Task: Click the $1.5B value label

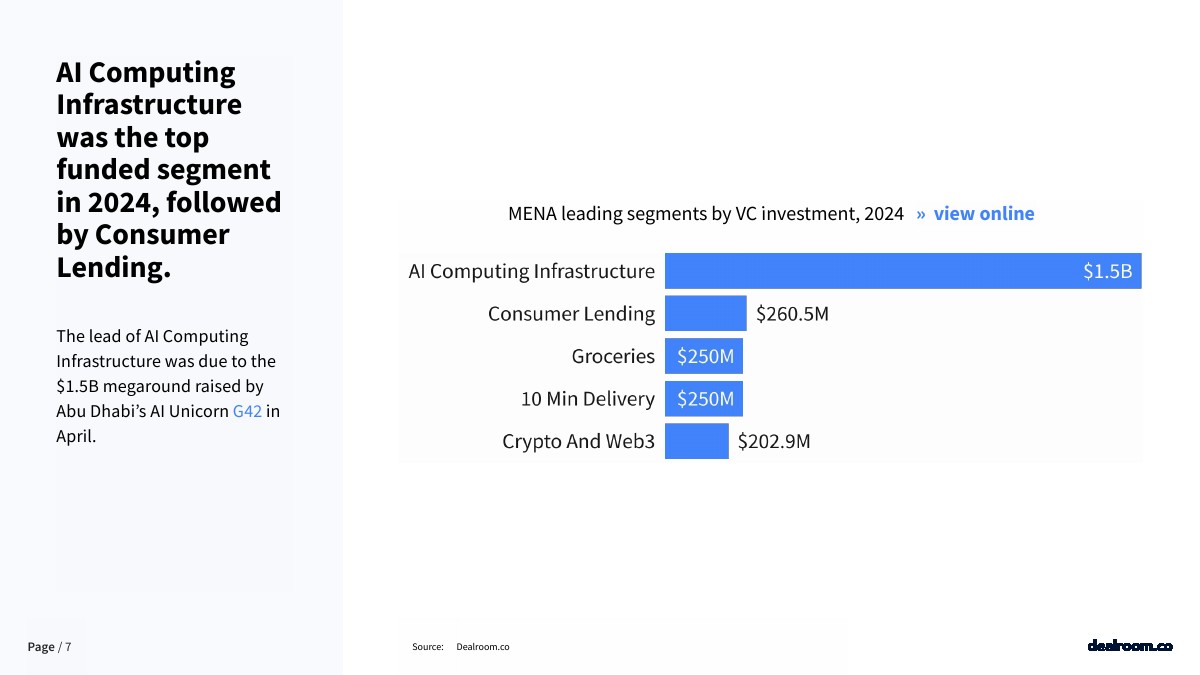Action: (x=1107, y=271)
